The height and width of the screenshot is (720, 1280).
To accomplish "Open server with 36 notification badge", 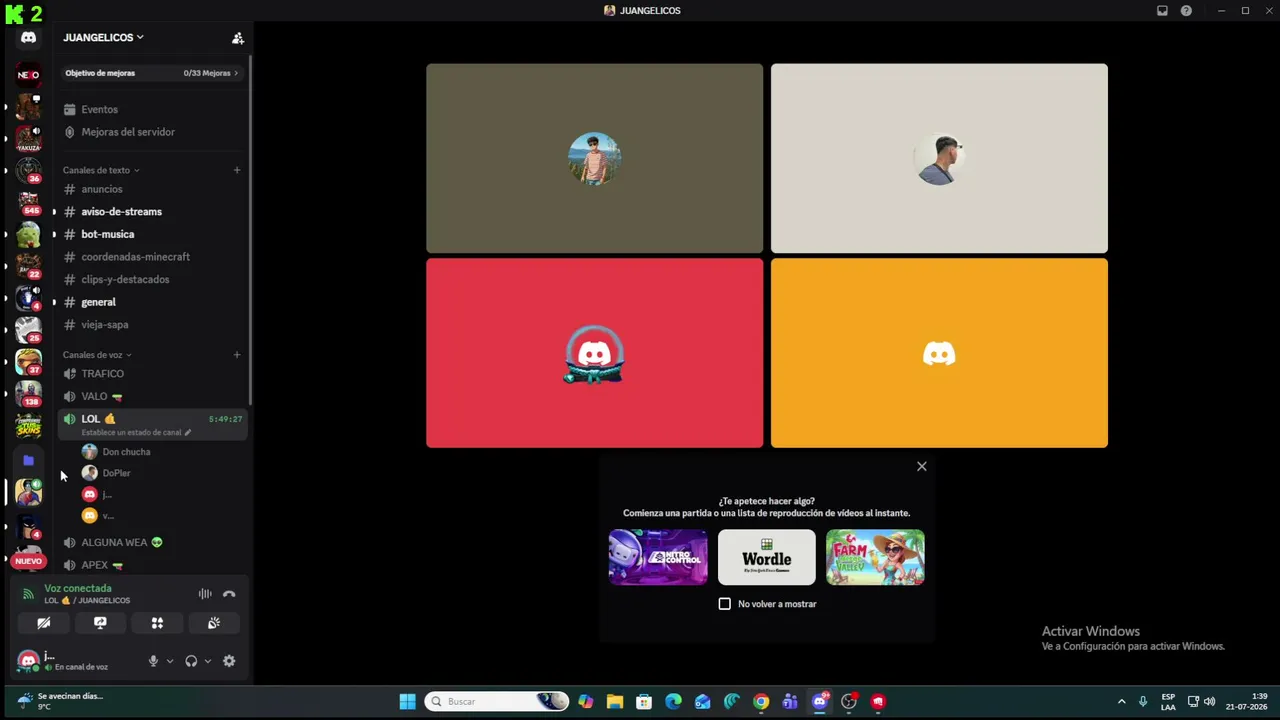I will [x=28, y=171].
